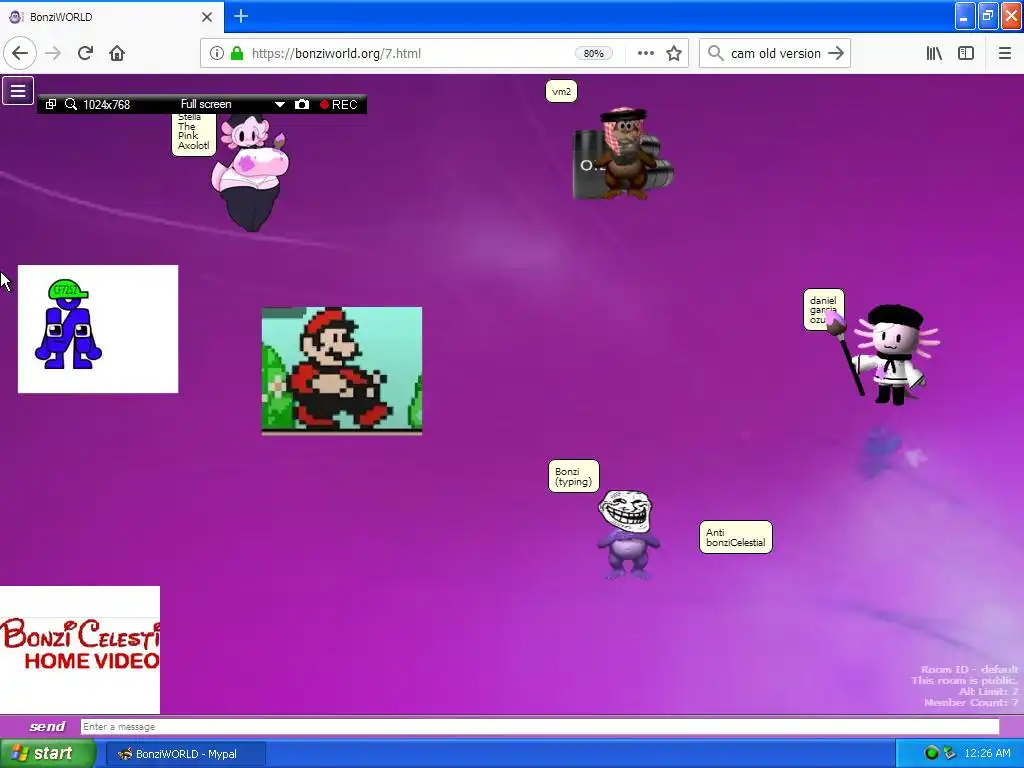Click the Anti bonziCelestial name bubble
1024x768 pixels.
click(735, 537)
